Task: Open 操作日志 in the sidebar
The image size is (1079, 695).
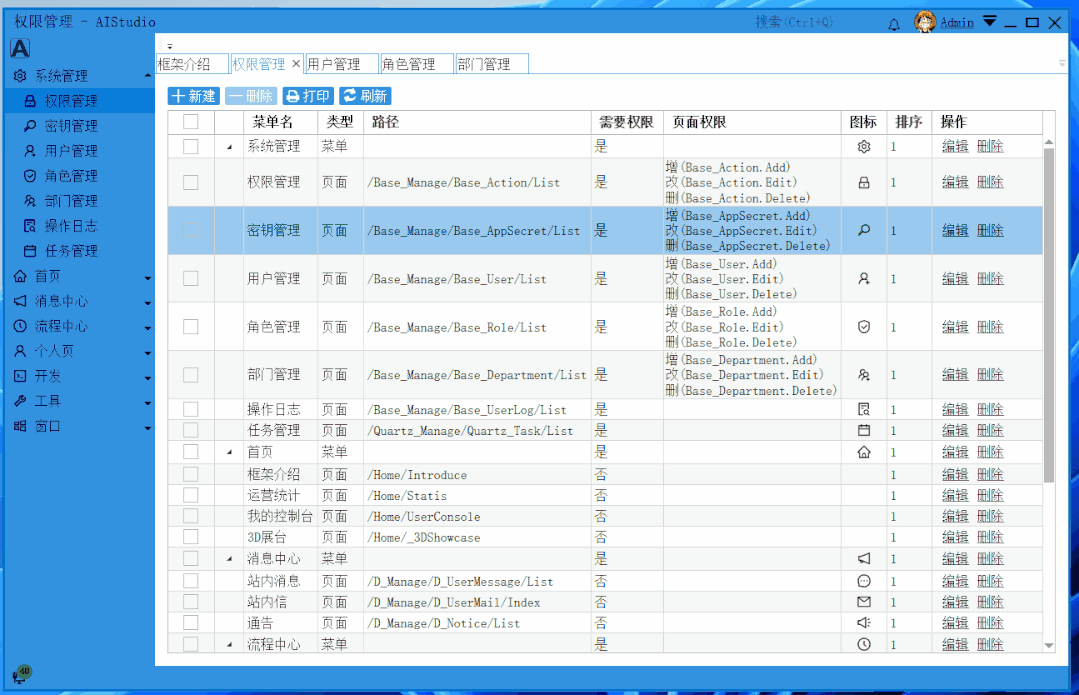Action: click(x=70, y=226)
